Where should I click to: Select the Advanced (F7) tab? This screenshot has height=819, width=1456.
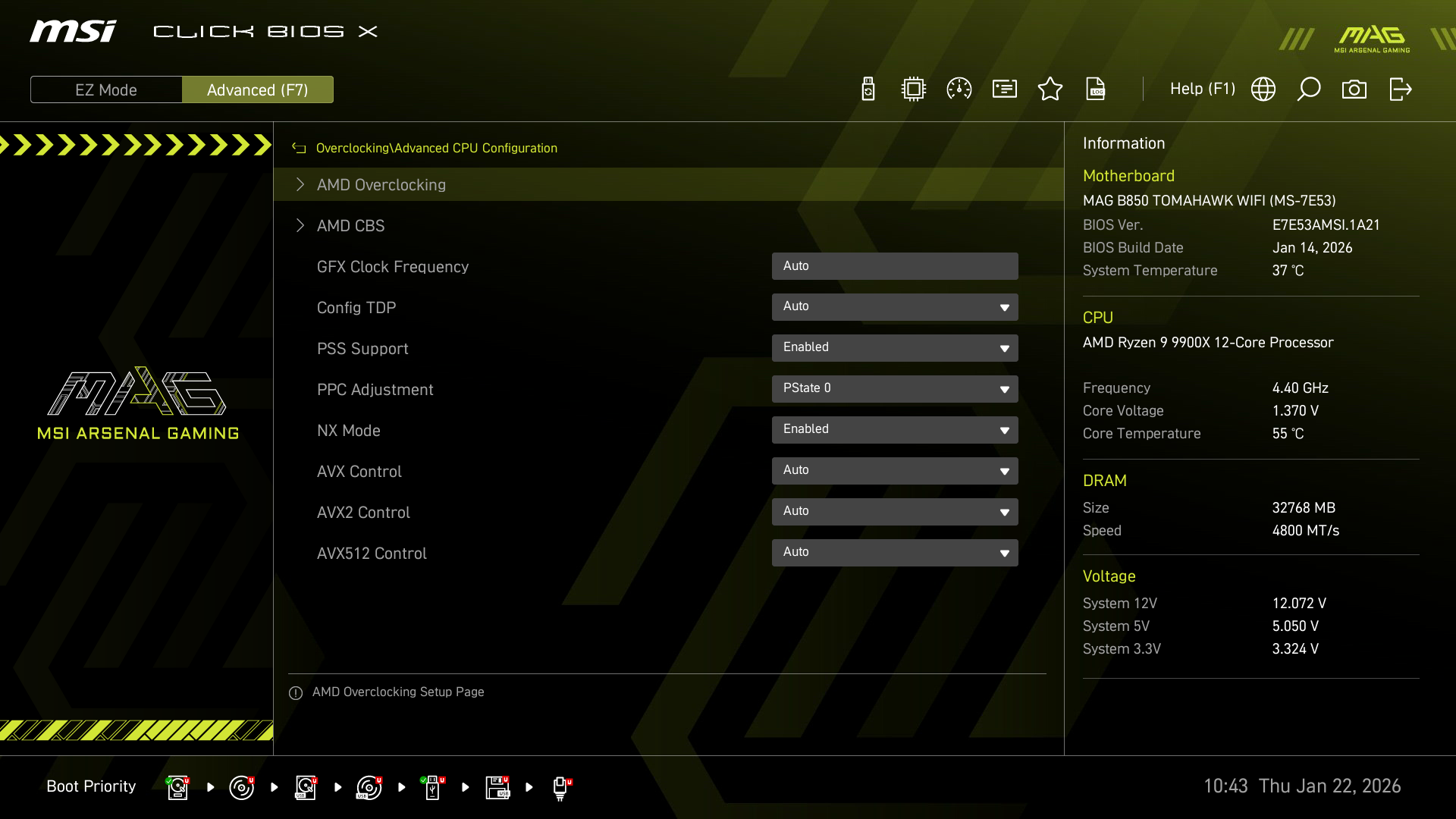pyautogui.click(x=258, y=89)
